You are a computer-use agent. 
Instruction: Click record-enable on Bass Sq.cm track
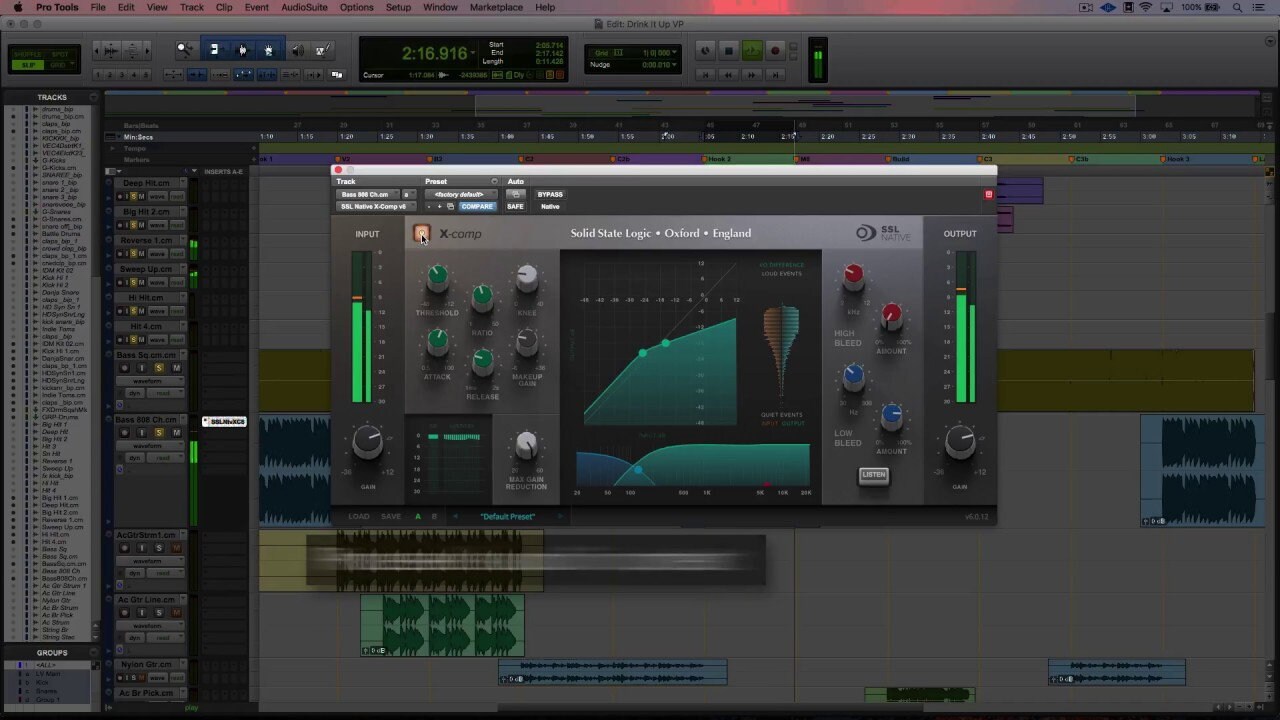(124, 368)
